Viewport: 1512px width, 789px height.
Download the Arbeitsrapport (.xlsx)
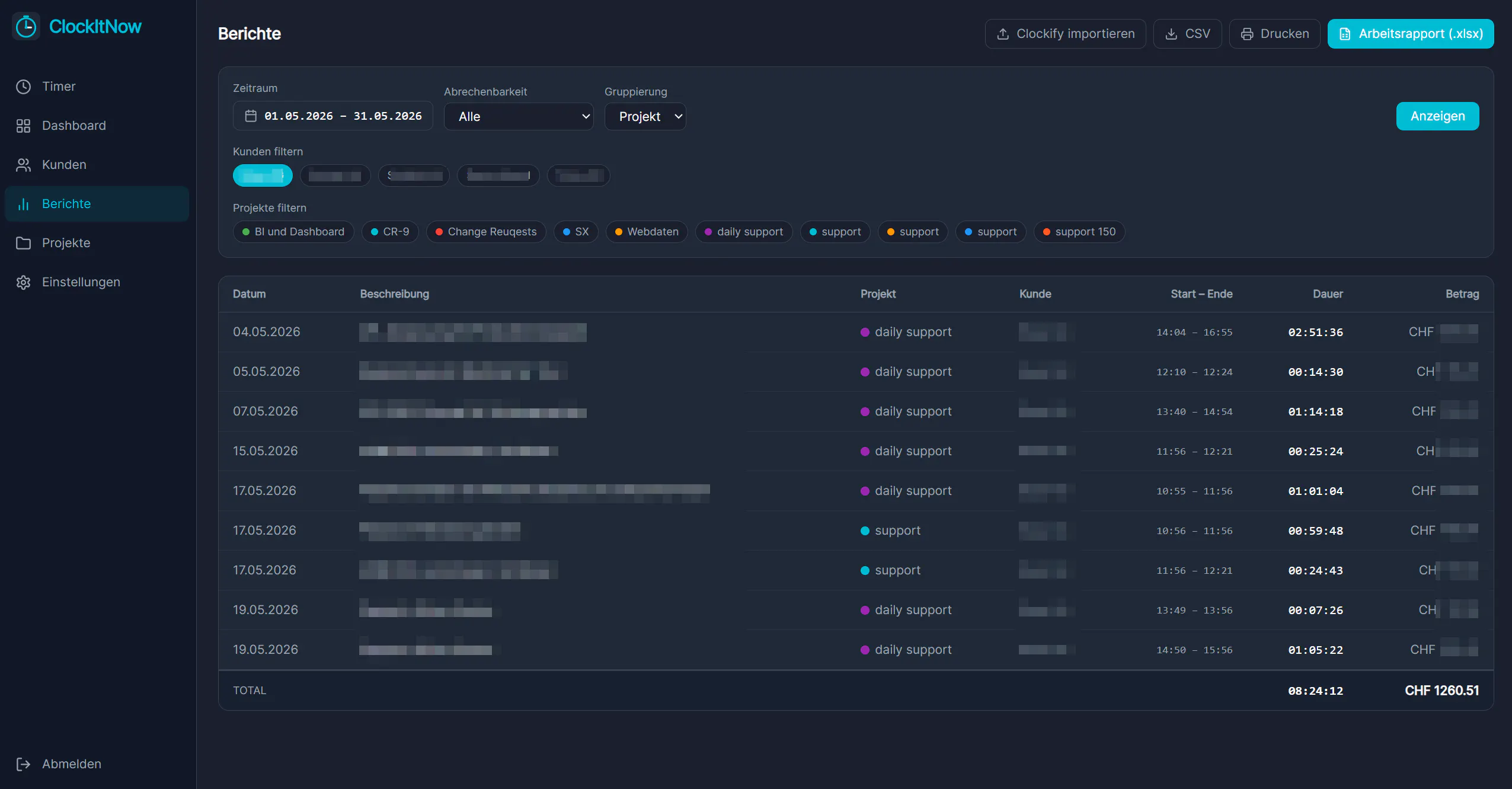[x=1411, y=34]
